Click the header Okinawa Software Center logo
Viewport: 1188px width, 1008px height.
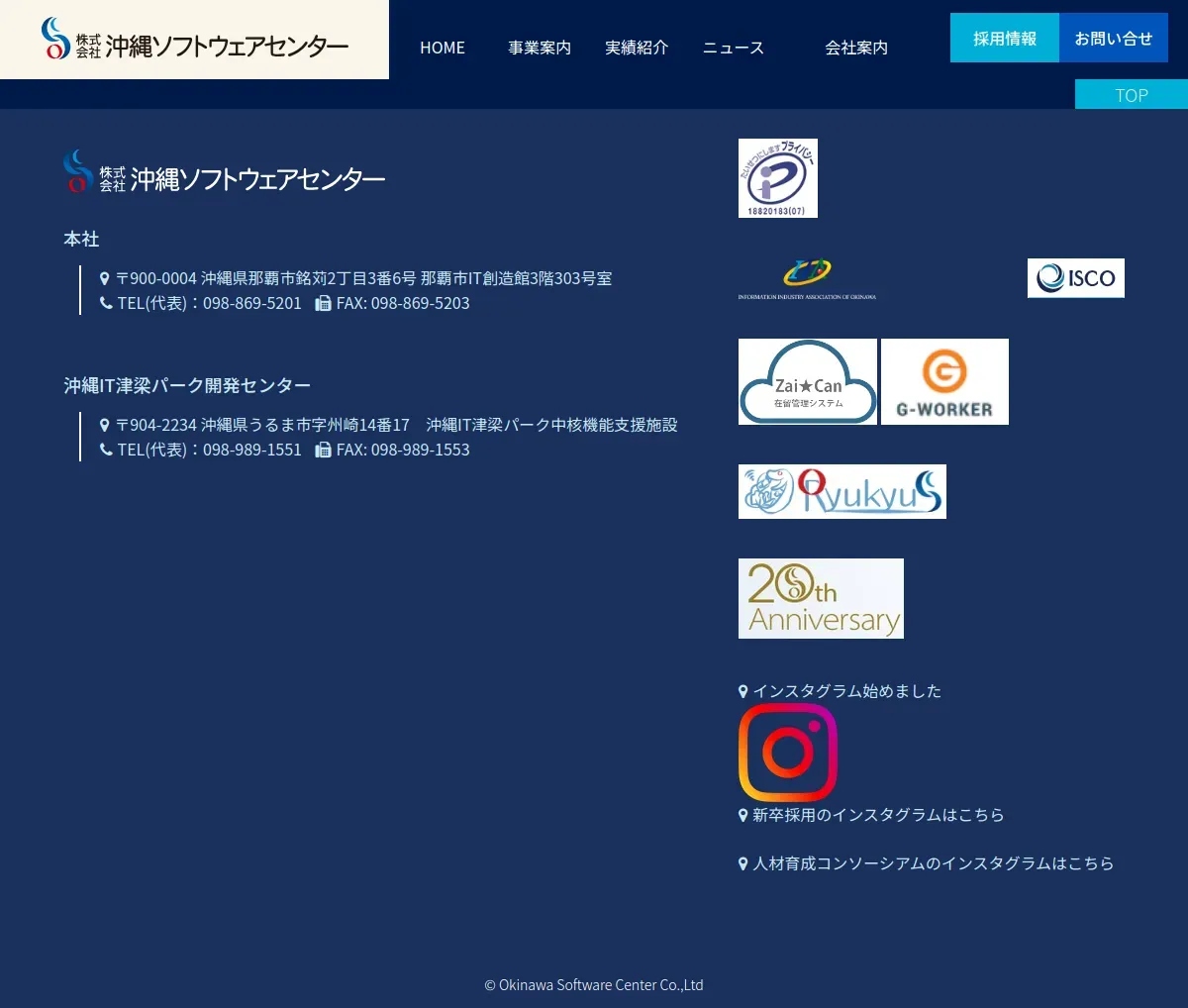[x=195, y=40]
